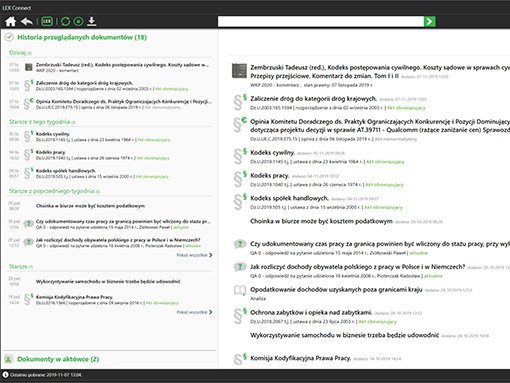Screen dimensions: 510x383
Task: Click the checkmark circle icon beside Historia heading
Action: click(x=9, y=37)
